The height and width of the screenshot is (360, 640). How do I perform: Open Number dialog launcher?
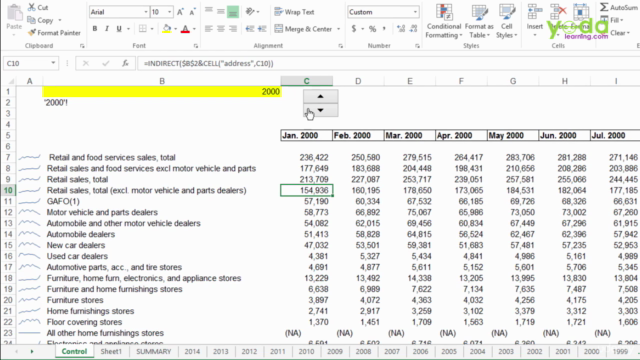pos(417,46)
